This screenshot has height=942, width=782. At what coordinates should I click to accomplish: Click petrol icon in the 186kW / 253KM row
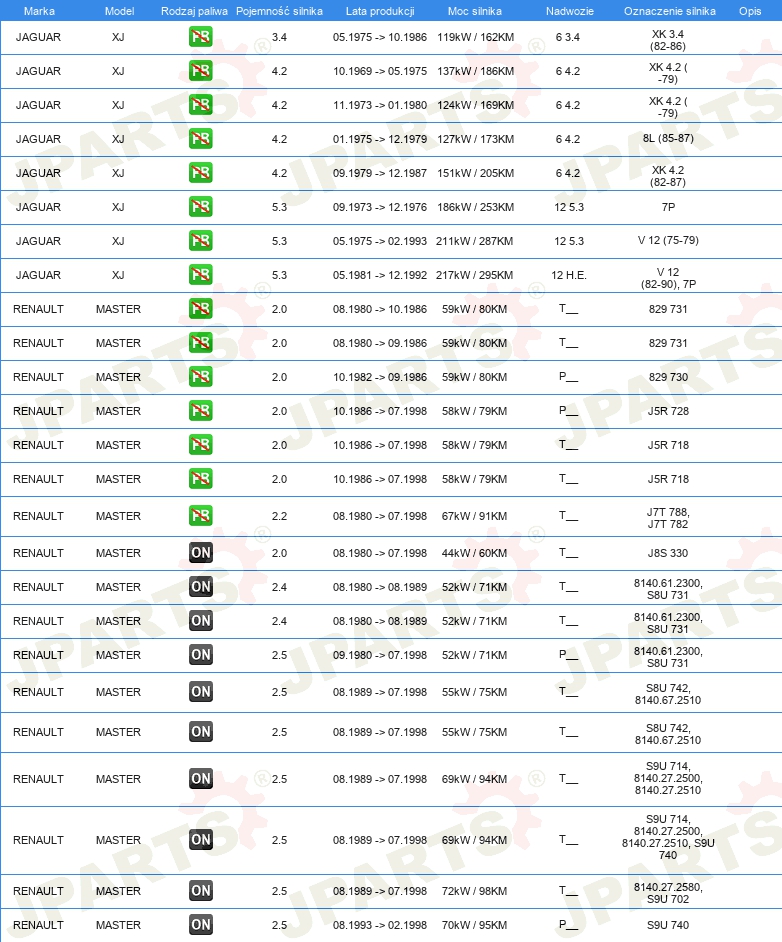[201, 207]
